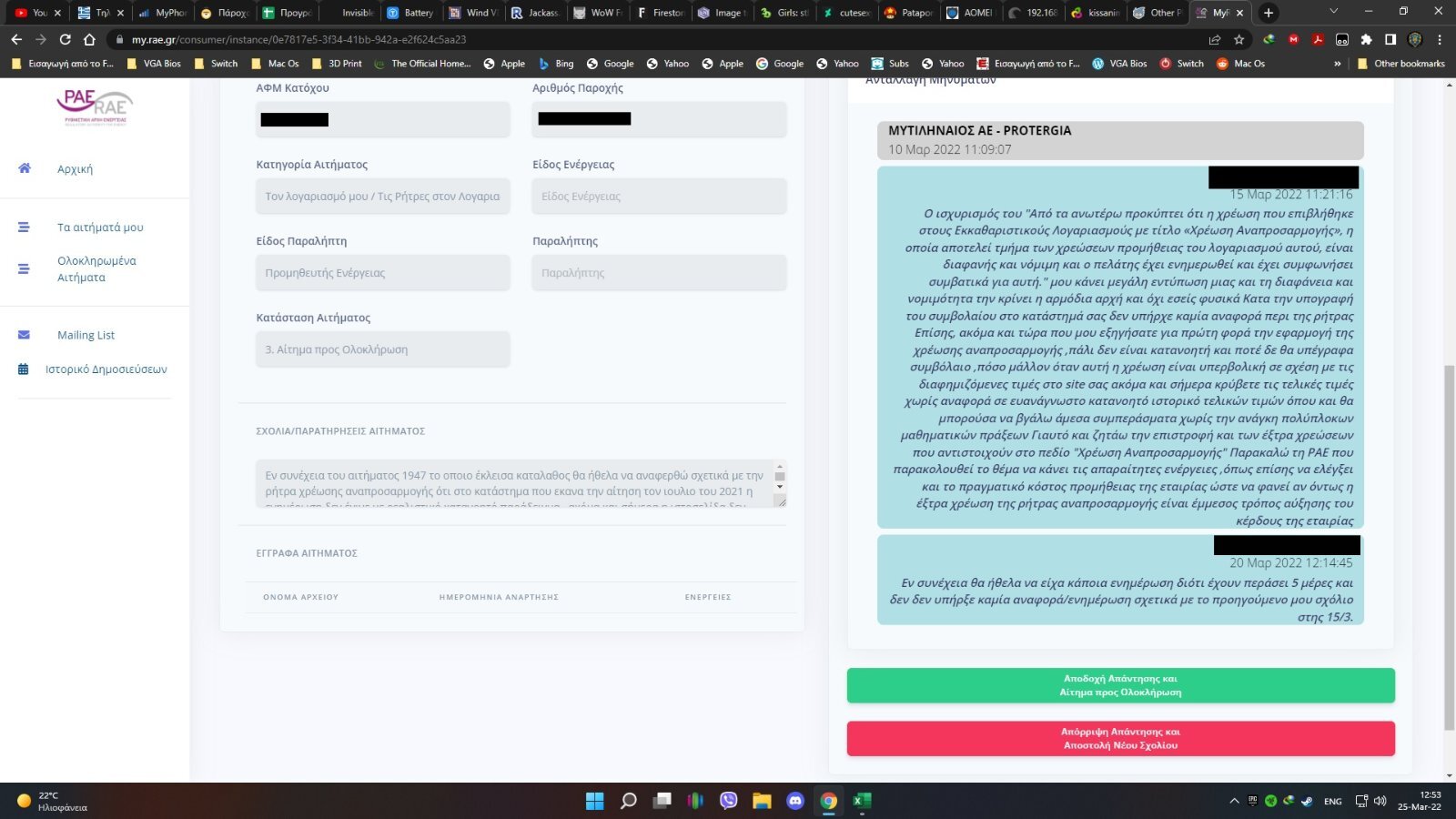Viewport: 1456px width, 819px height.
Task: Click the my.rae.gr address bar
Action: [x=655, y=39]
